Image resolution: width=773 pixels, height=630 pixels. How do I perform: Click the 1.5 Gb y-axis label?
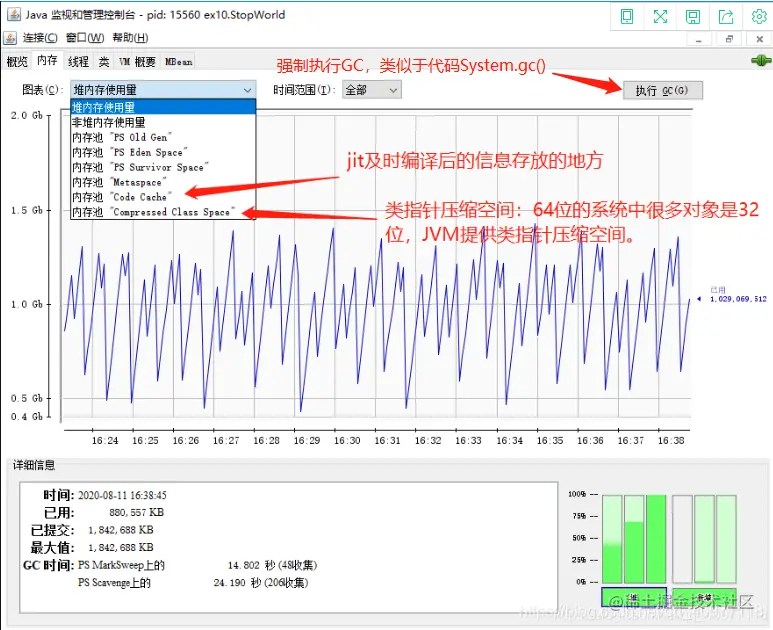[27, 210]
